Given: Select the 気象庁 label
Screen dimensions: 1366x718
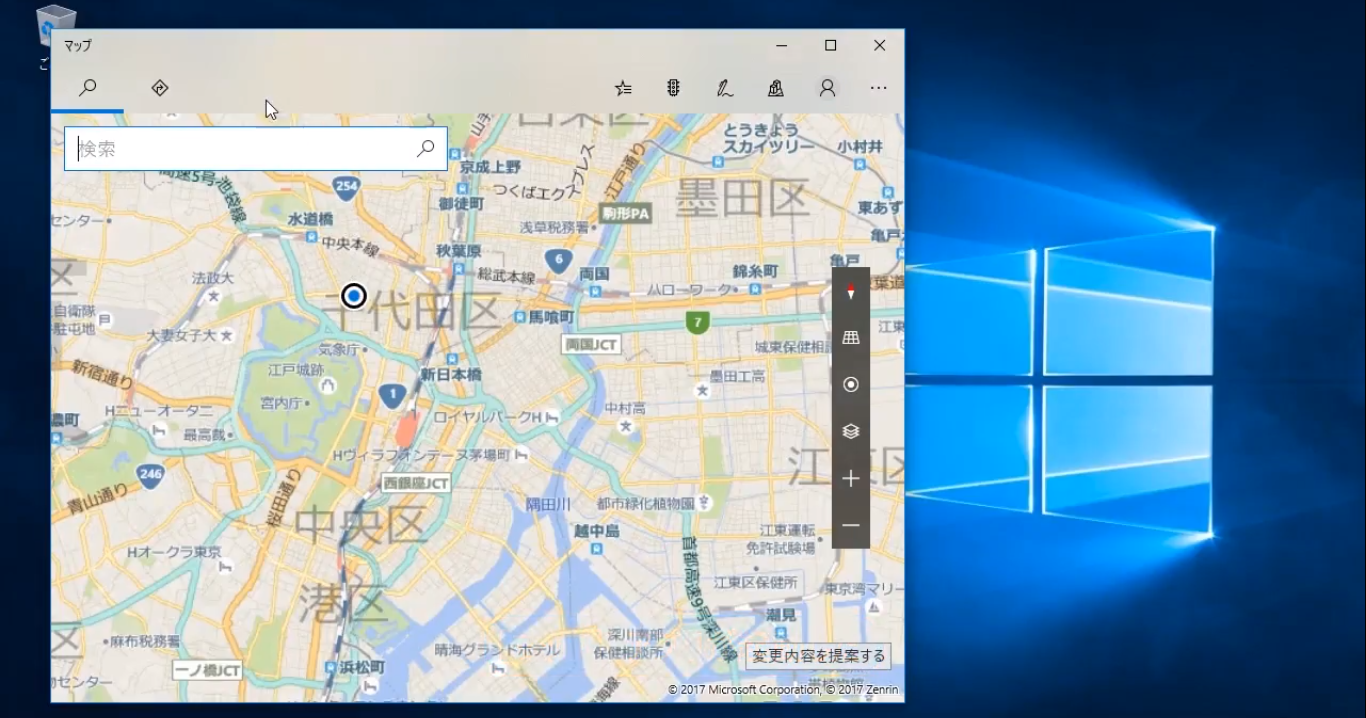Looking at the screenshot, I should click(x=338, y=349).
